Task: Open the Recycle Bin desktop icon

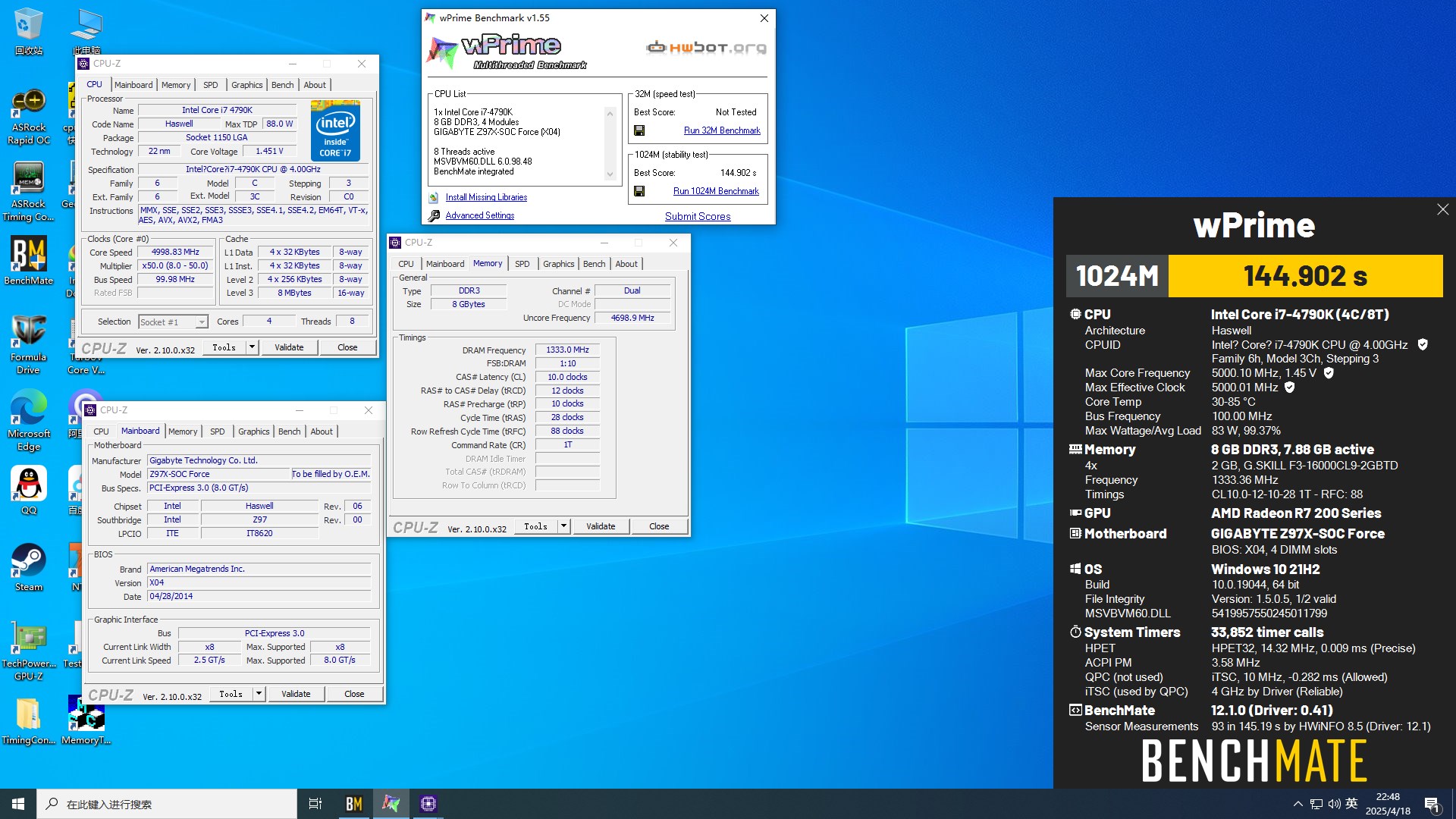Action: tap(28, 32)
